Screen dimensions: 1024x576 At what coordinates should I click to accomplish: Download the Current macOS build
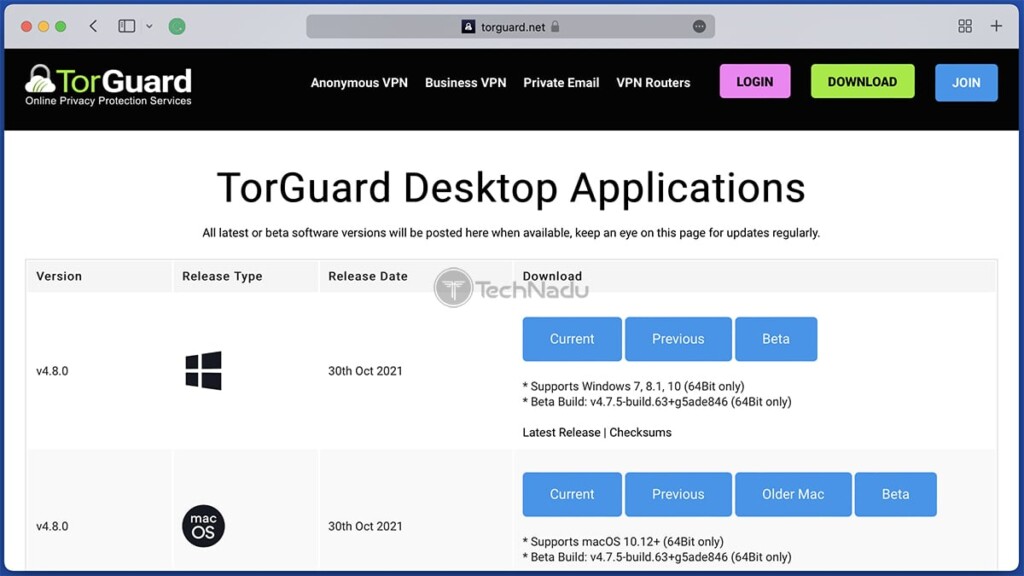(572, 494)
